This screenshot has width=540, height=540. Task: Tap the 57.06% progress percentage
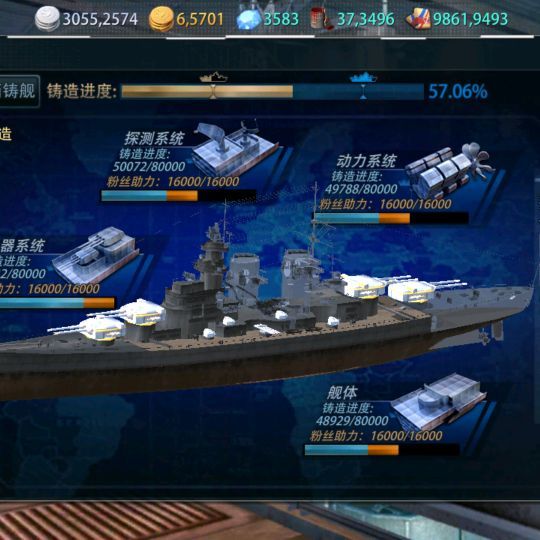point(458,92)
